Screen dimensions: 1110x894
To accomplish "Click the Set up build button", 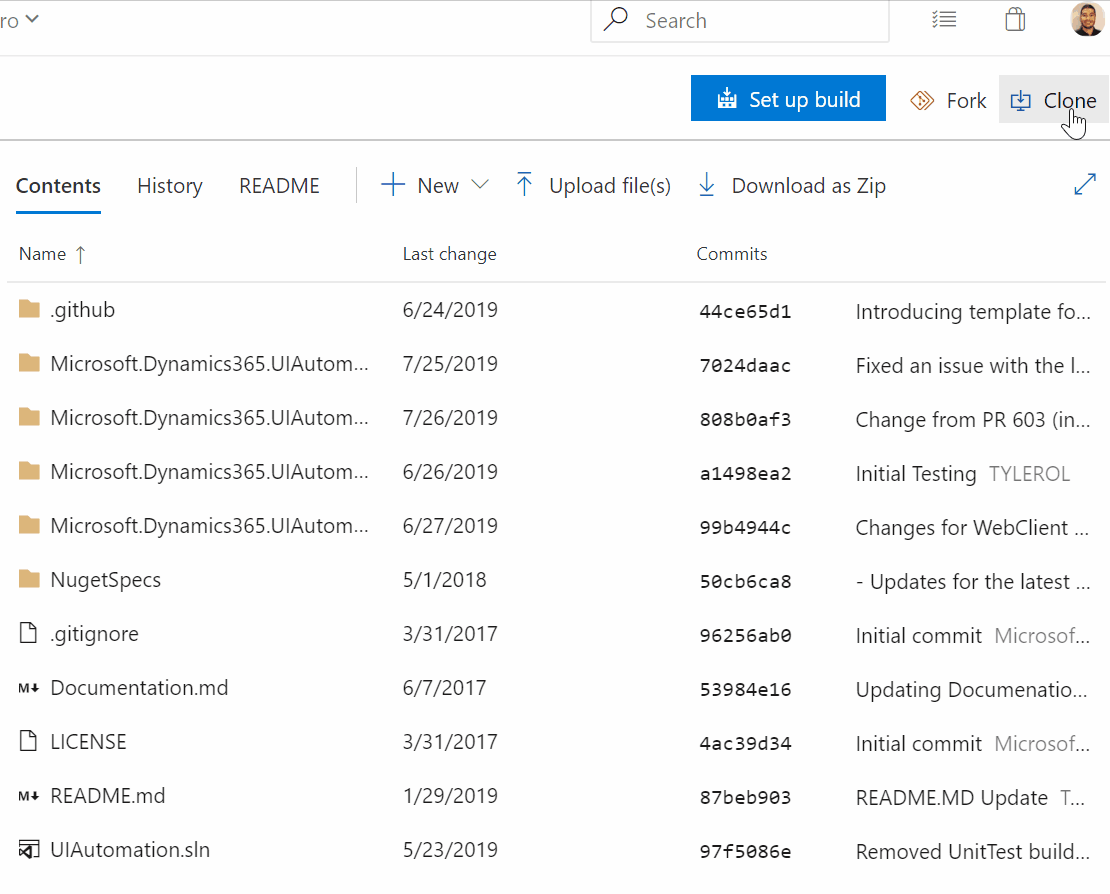I will (788, 99).
